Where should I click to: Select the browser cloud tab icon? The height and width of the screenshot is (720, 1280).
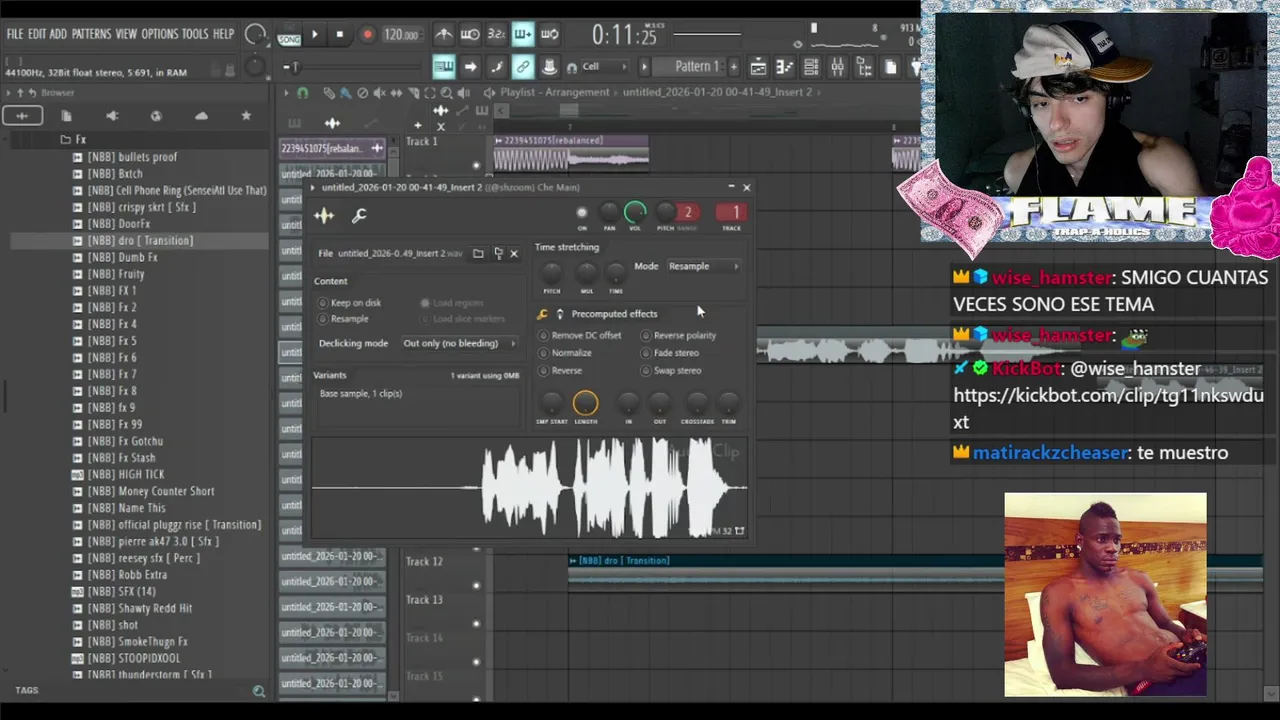[x=201, y=116]
